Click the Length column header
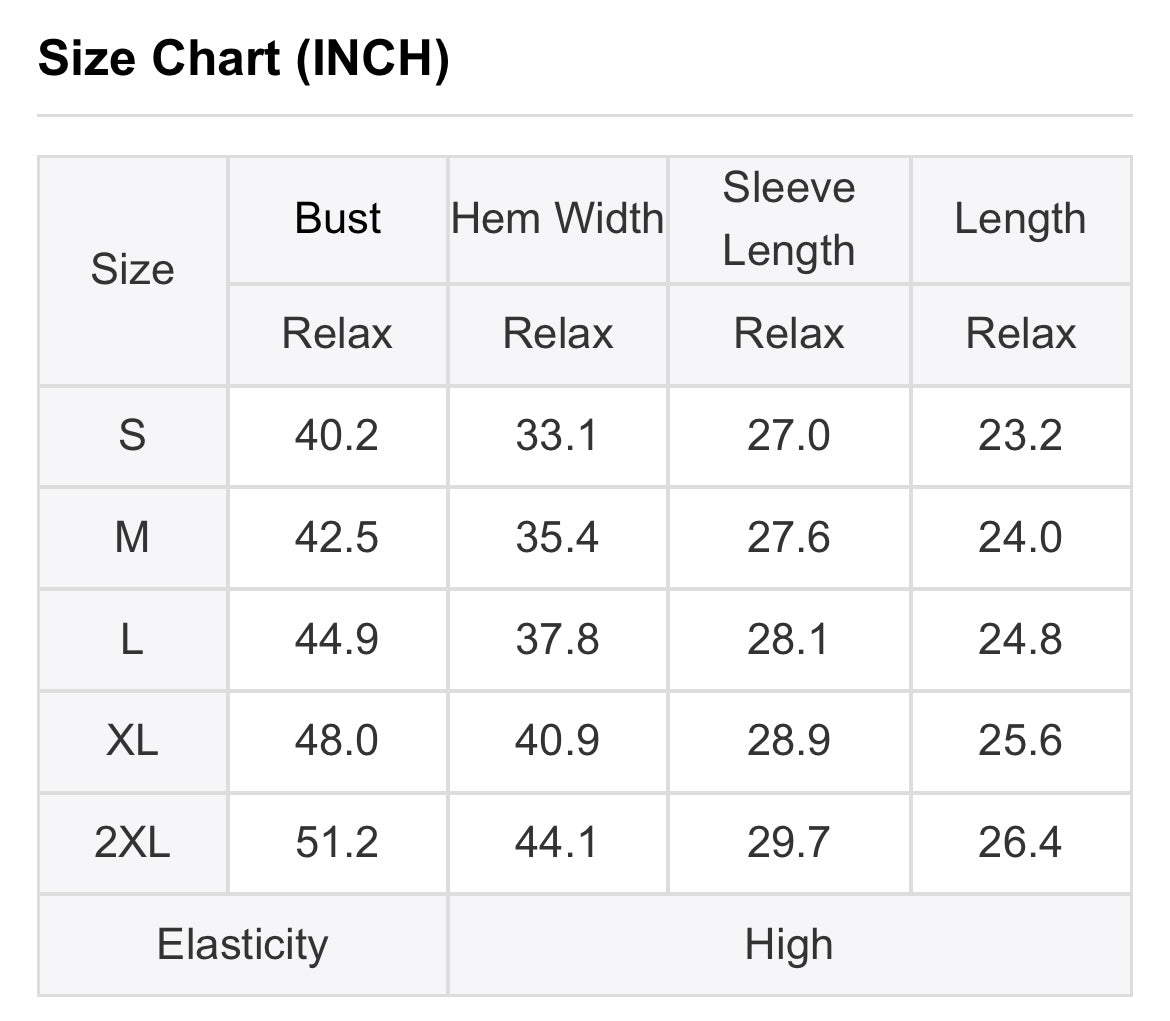Image resolution: width=1170 pixels, height=1021 pixels. [x=1020, y=219]
